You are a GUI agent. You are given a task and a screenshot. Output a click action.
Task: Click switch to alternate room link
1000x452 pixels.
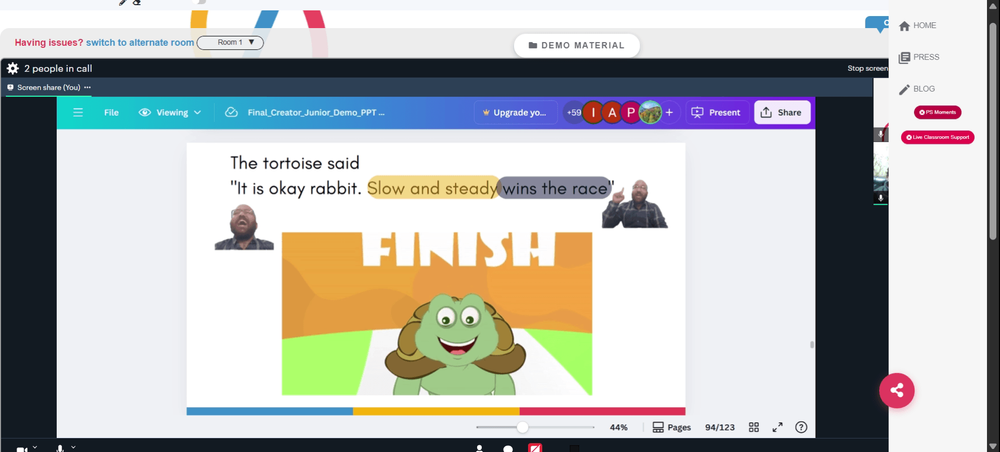coord(140,43)
